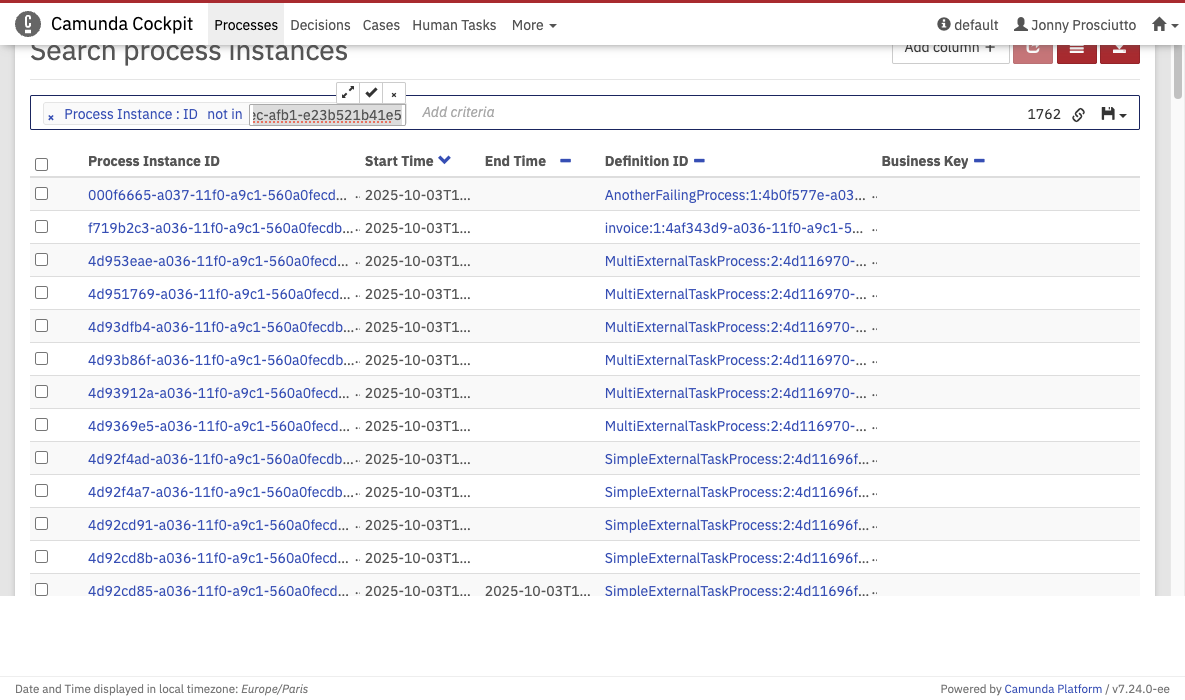This screenshot has height=700, width=1185.
Task: Switch to Human Tasks tab
Action: pyautogui.click(x=454, y=25)
